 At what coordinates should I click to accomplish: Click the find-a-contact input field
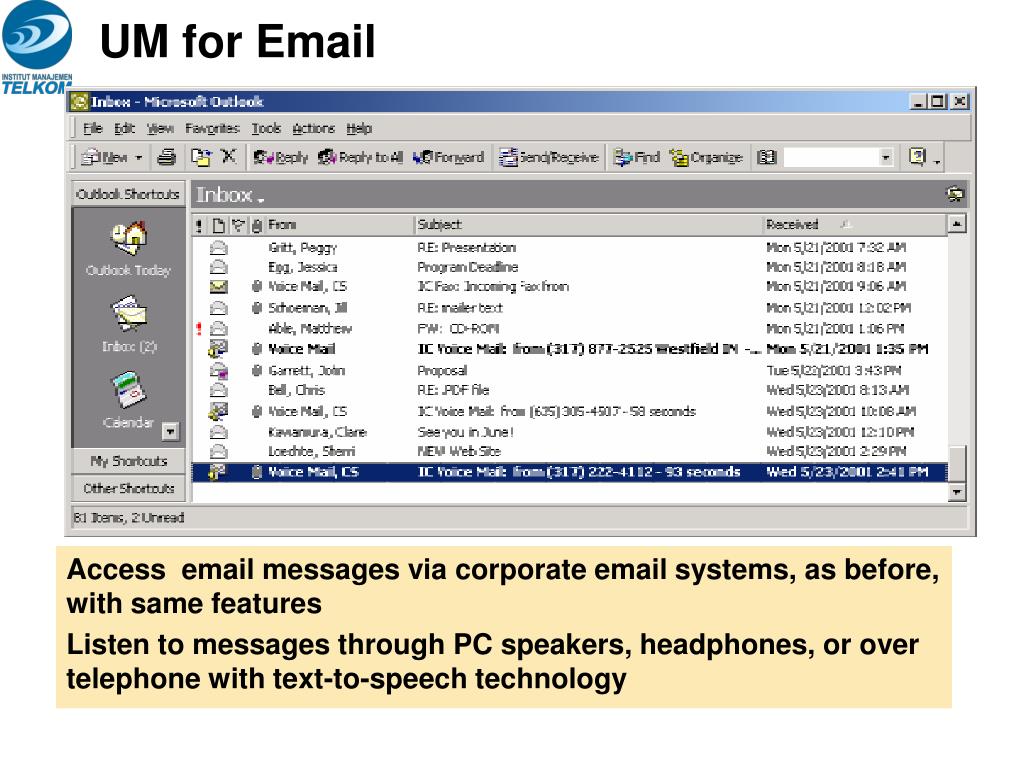[x=831, y=157]
